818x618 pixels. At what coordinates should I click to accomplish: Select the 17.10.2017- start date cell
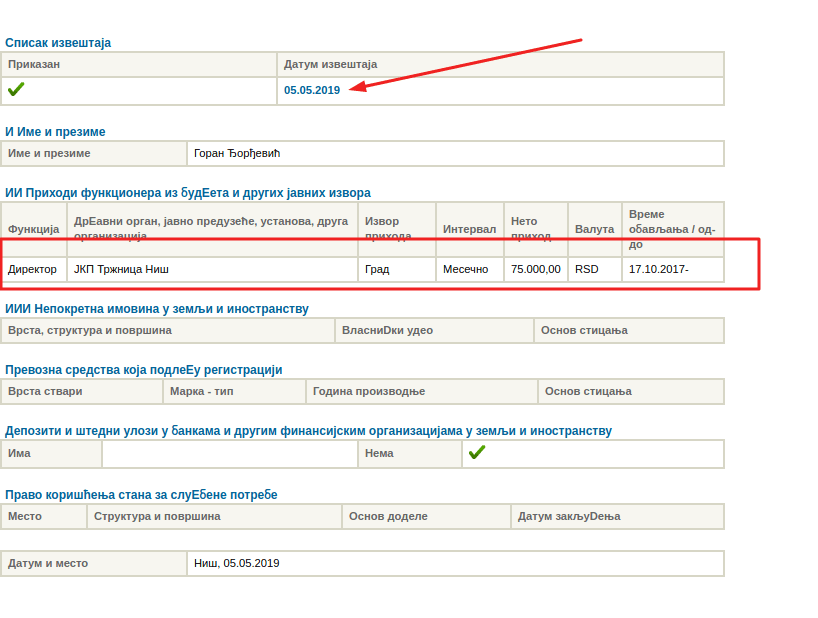click(658, 269)
